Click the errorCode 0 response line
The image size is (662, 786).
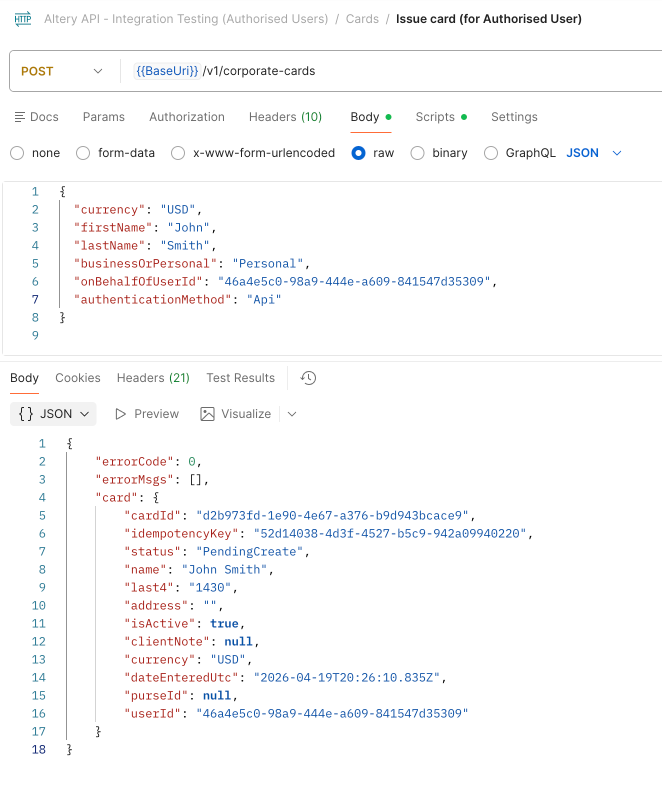pos(148,462)
